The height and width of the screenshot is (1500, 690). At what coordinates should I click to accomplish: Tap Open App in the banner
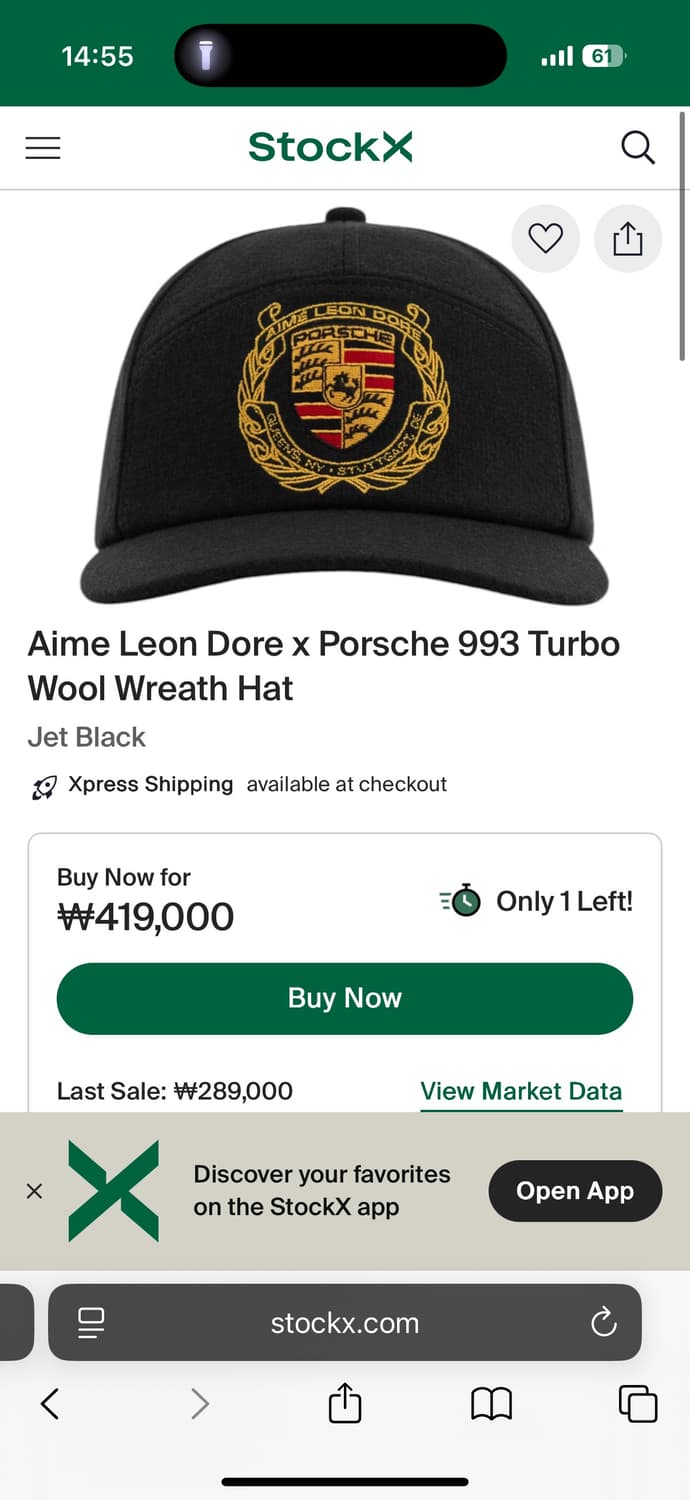click(x=574, y=1190)
